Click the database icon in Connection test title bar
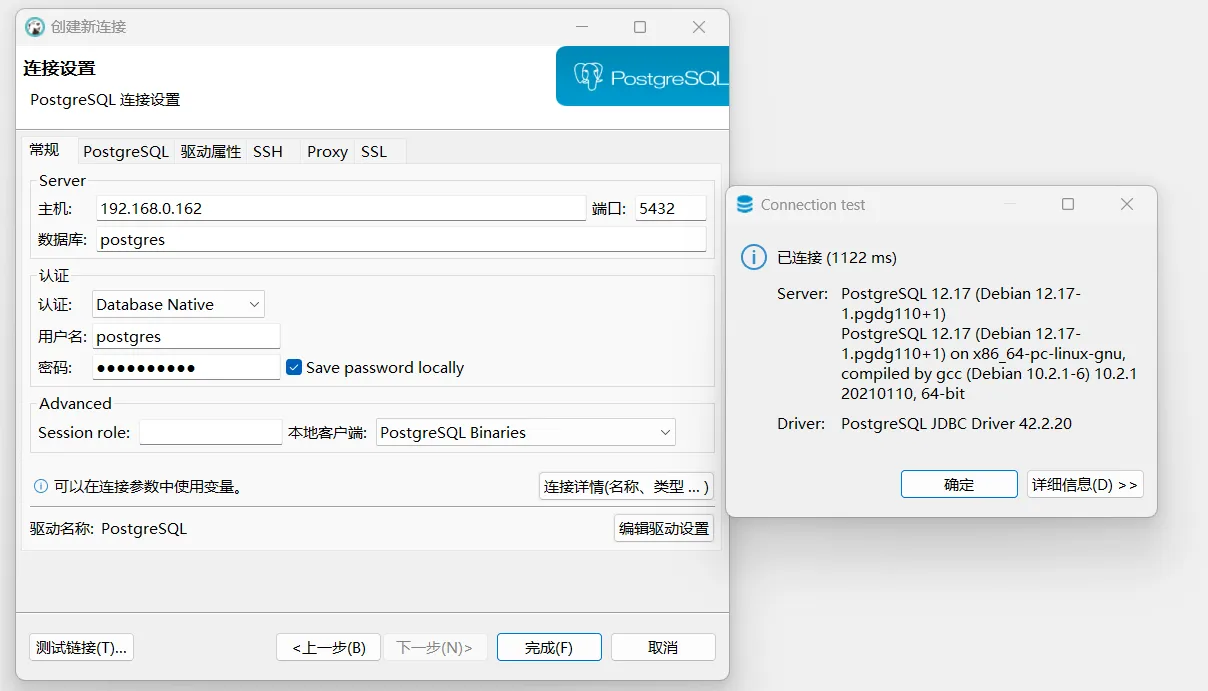The image size is (1208, 691). coord(743,204)
